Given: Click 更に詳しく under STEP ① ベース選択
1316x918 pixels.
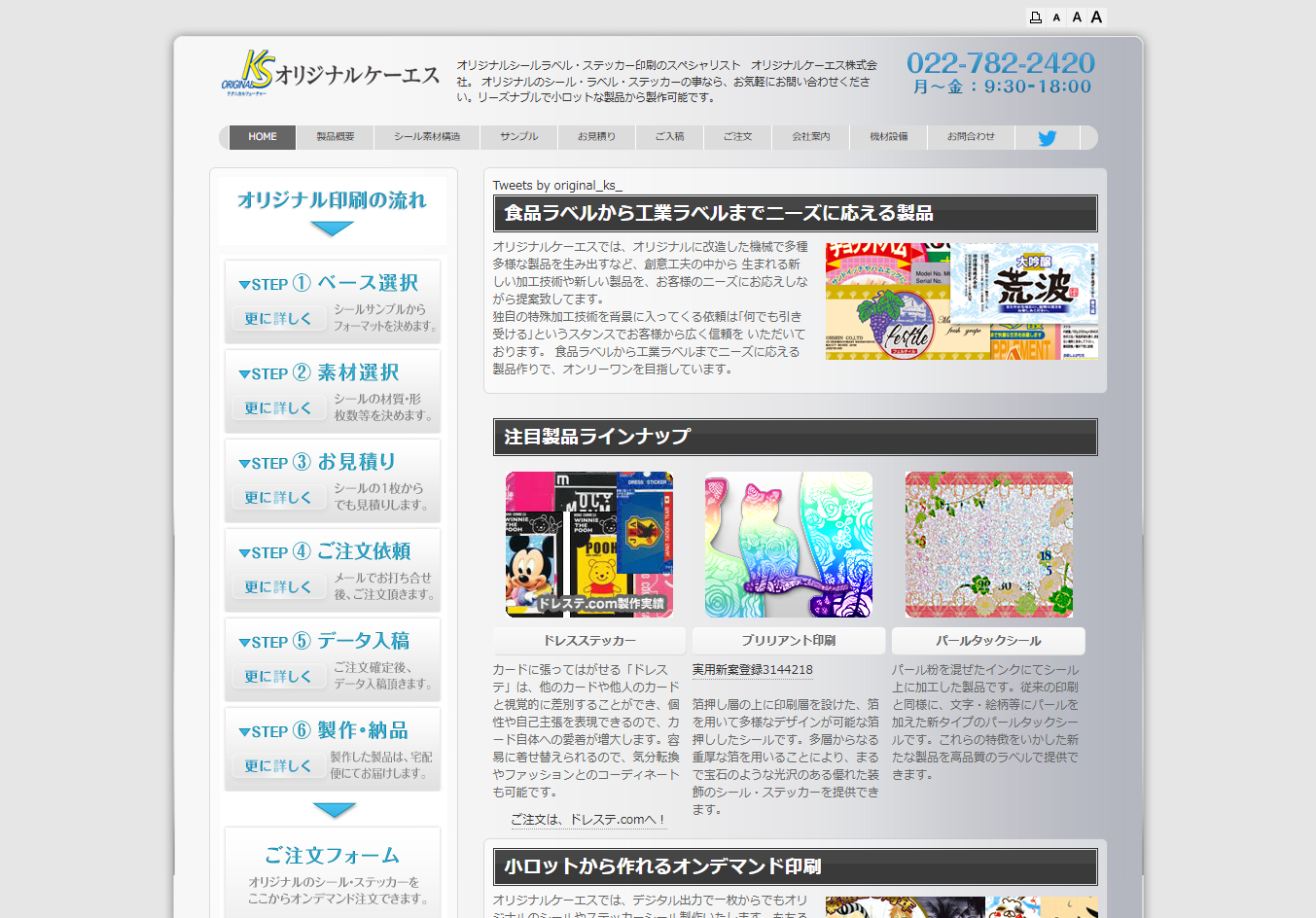Looking at the screenshot, I should pyautogui.click(x=279, y=318).
